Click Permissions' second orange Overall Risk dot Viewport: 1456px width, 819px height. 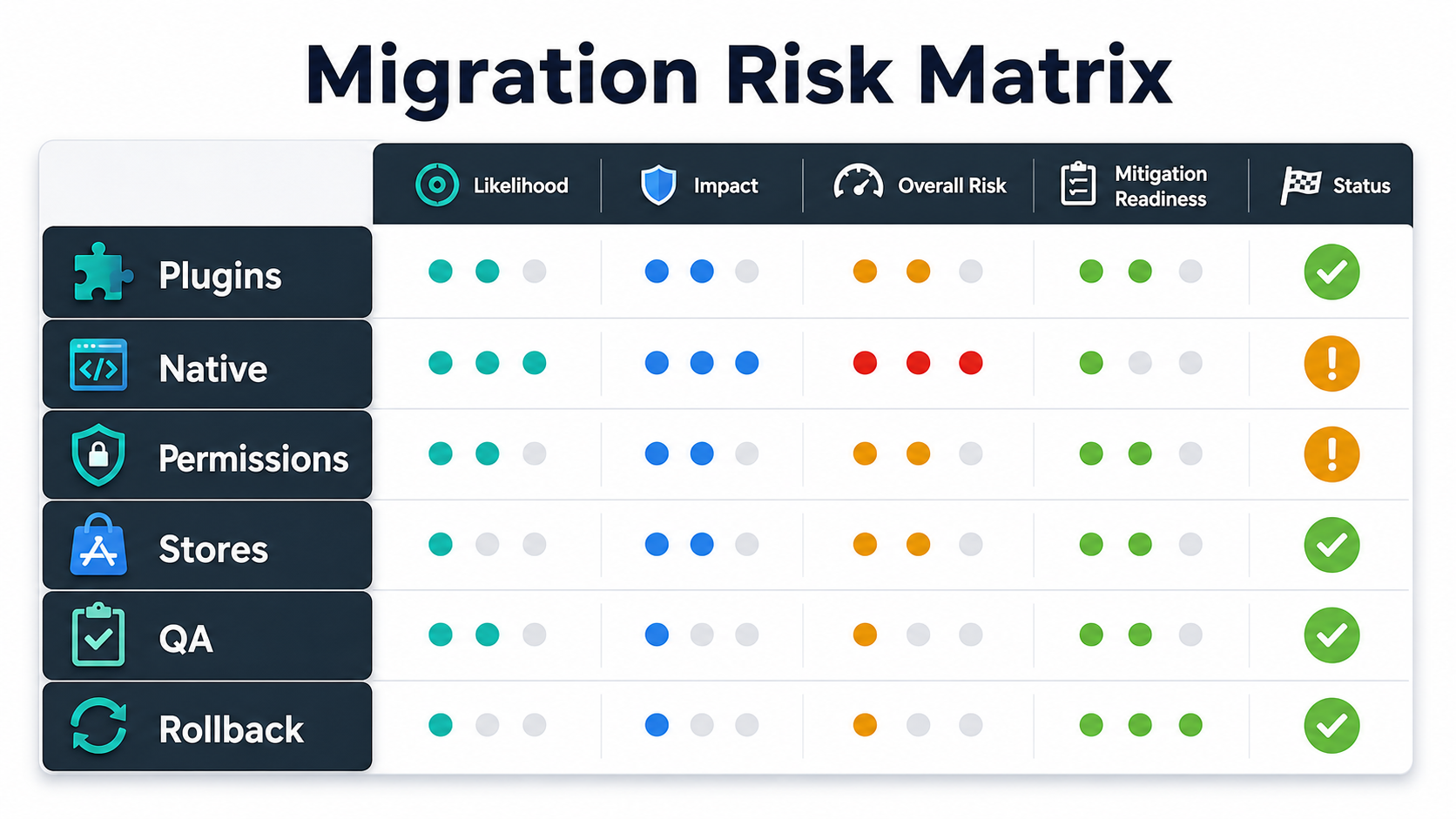[x=918, y=453]
